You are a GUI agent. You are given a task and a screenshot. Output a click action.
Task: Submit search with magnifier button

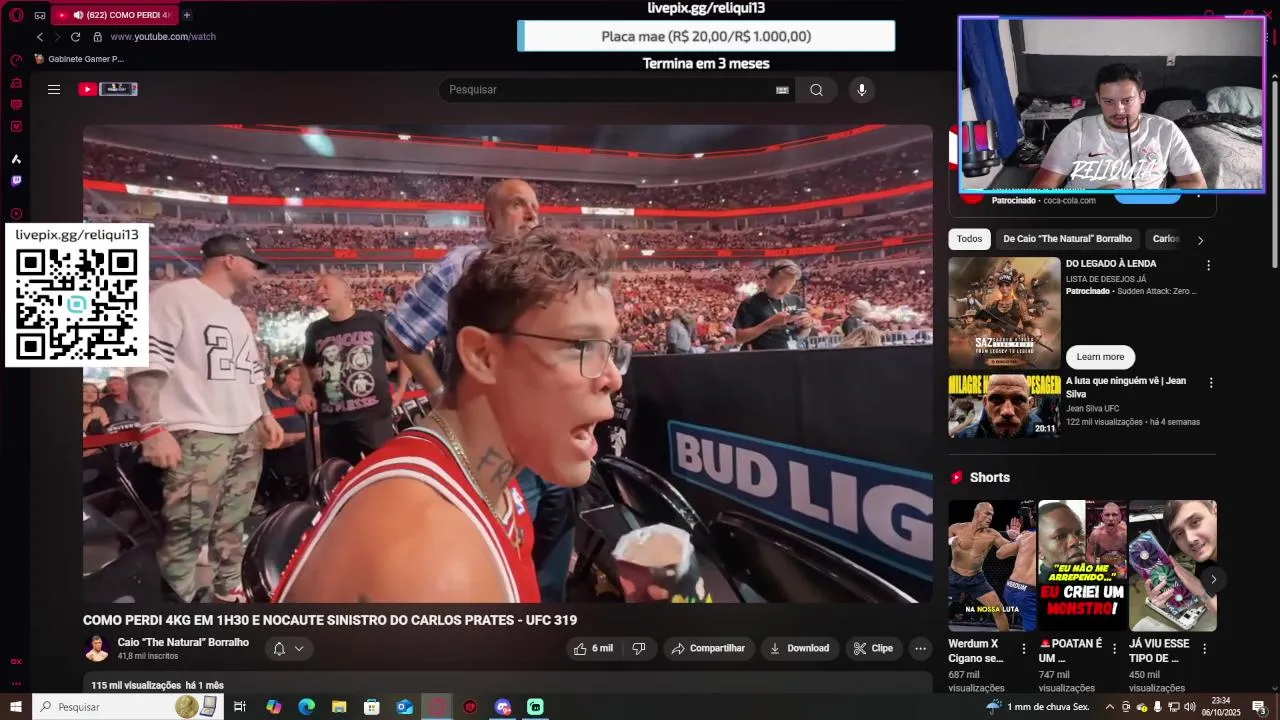click(x=816, y=90)
